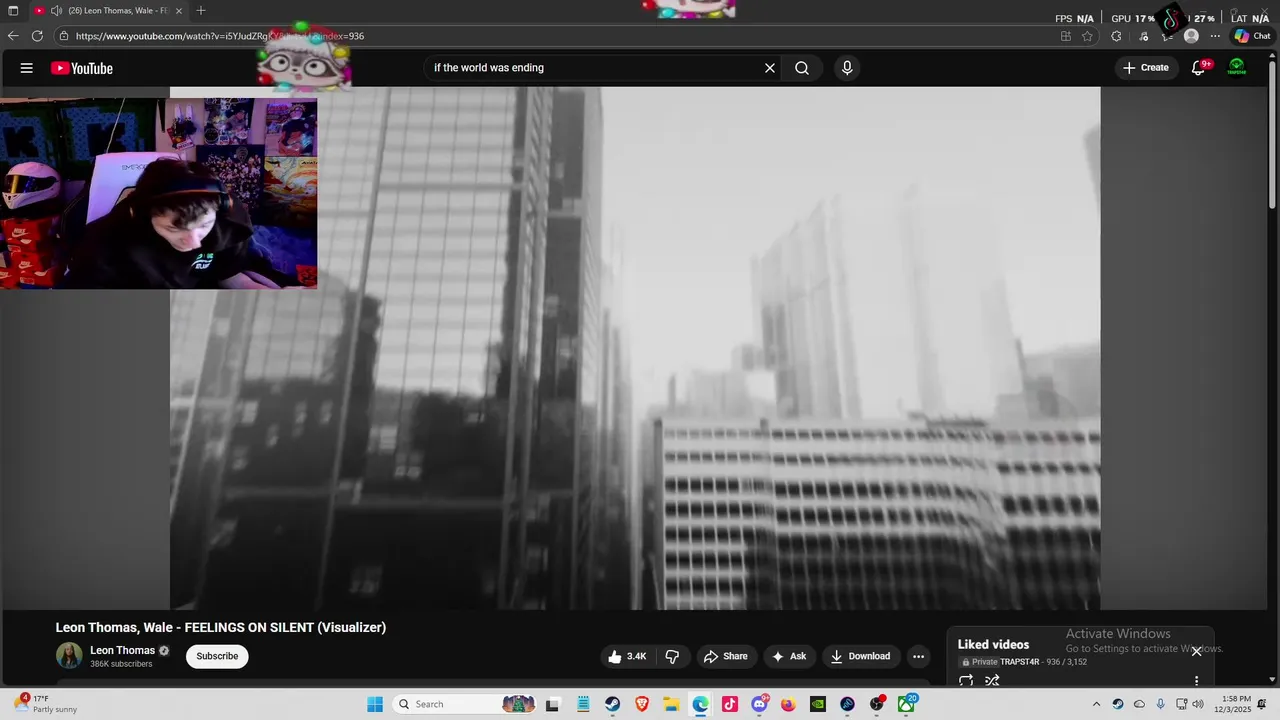Image resolution: width=1280 pixels, height=720 pixels.
Task: Click the browser address bar URL
Action: coord(220,36)
